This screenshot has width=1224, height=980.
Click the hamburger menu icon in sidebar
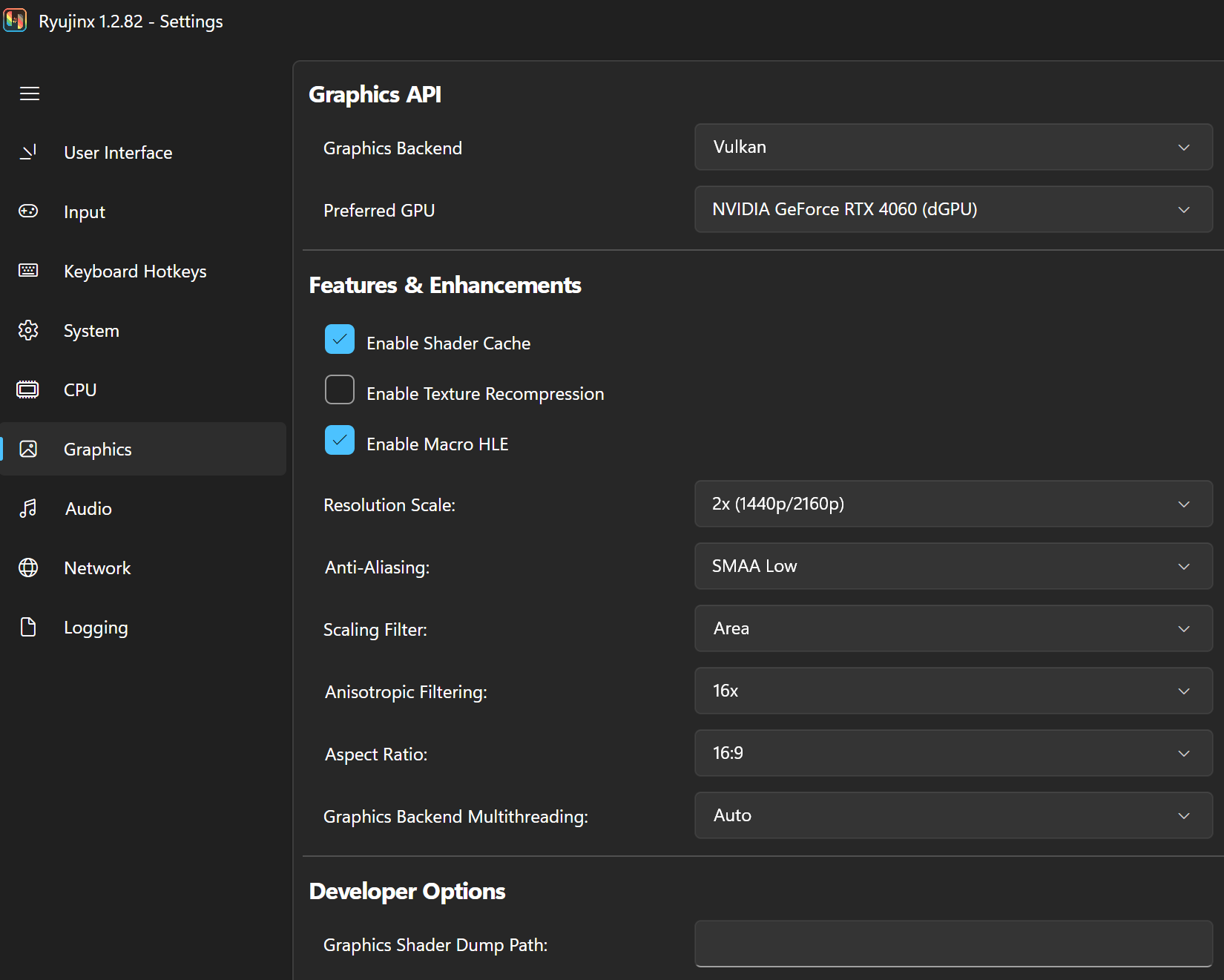(x=30, y=93)
